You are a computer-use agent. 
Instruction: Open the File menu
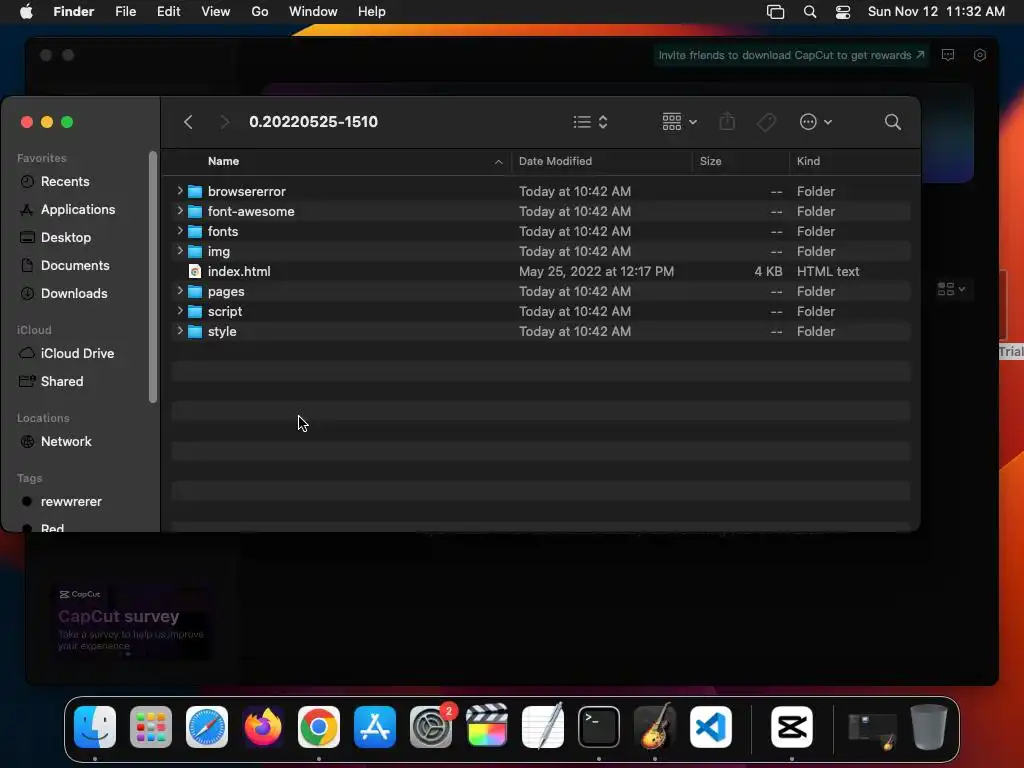click(125, 12)
